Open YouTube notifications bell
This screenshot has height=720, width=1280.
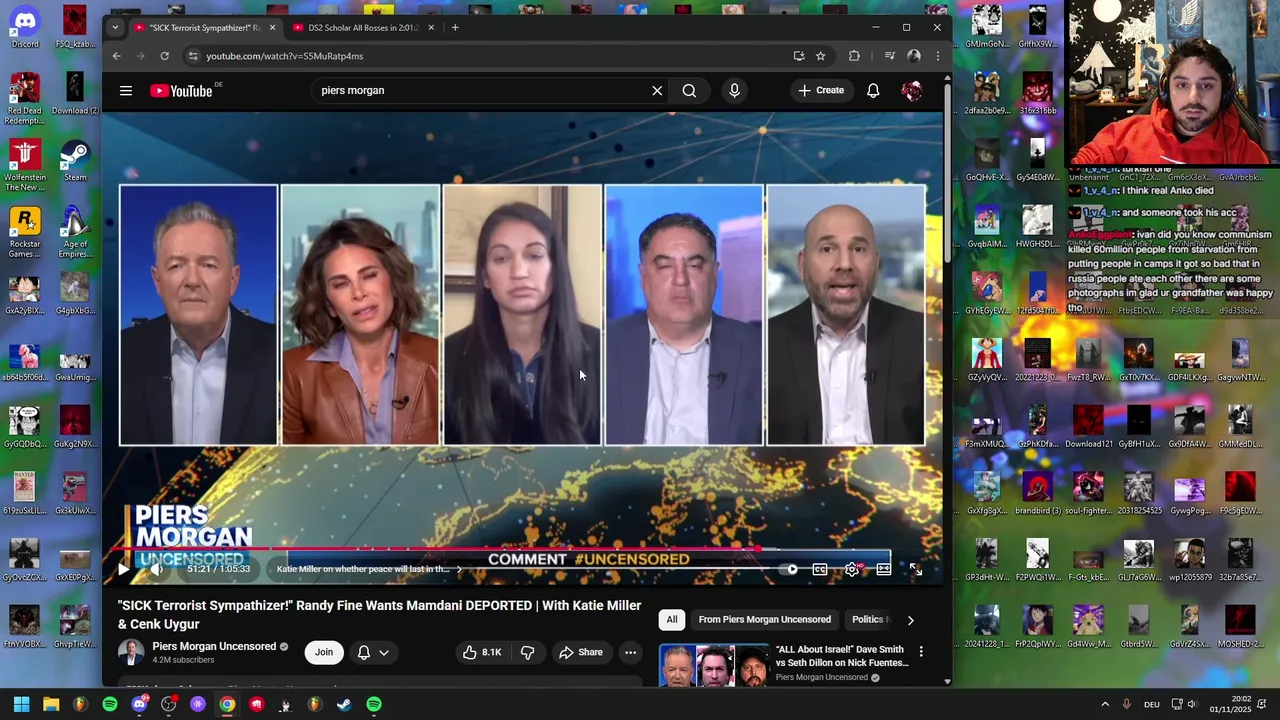click(873, 91)
